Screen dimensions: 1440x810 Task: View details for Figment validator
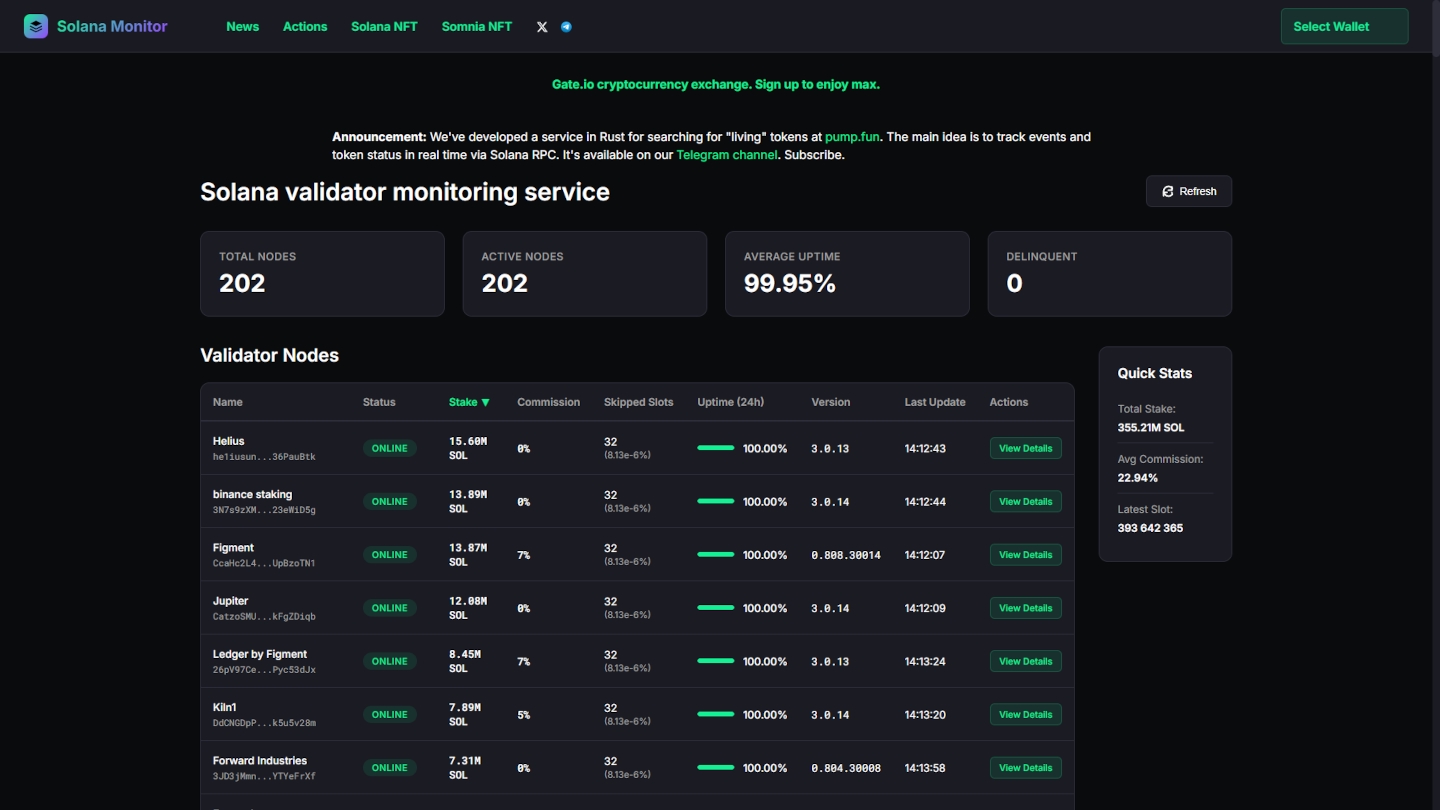point(1025,555)
